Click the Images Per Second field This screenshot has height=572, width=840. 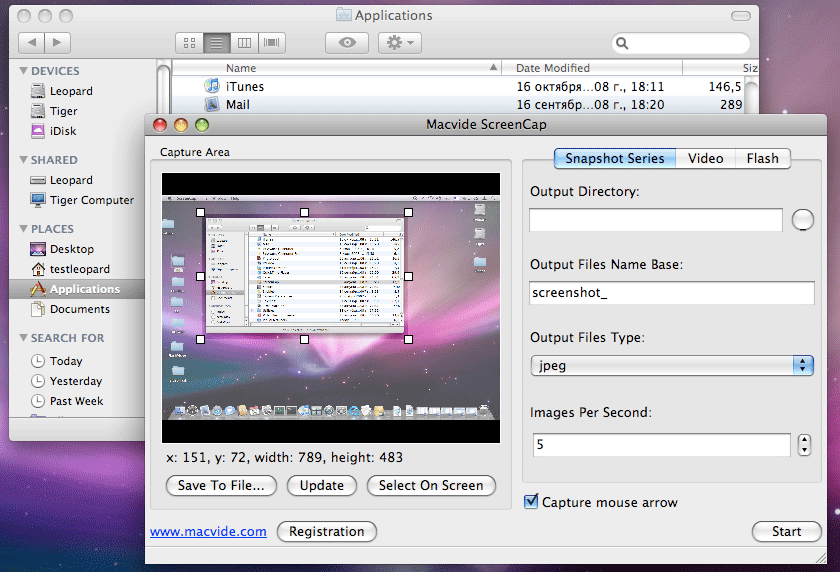point(662,445)
